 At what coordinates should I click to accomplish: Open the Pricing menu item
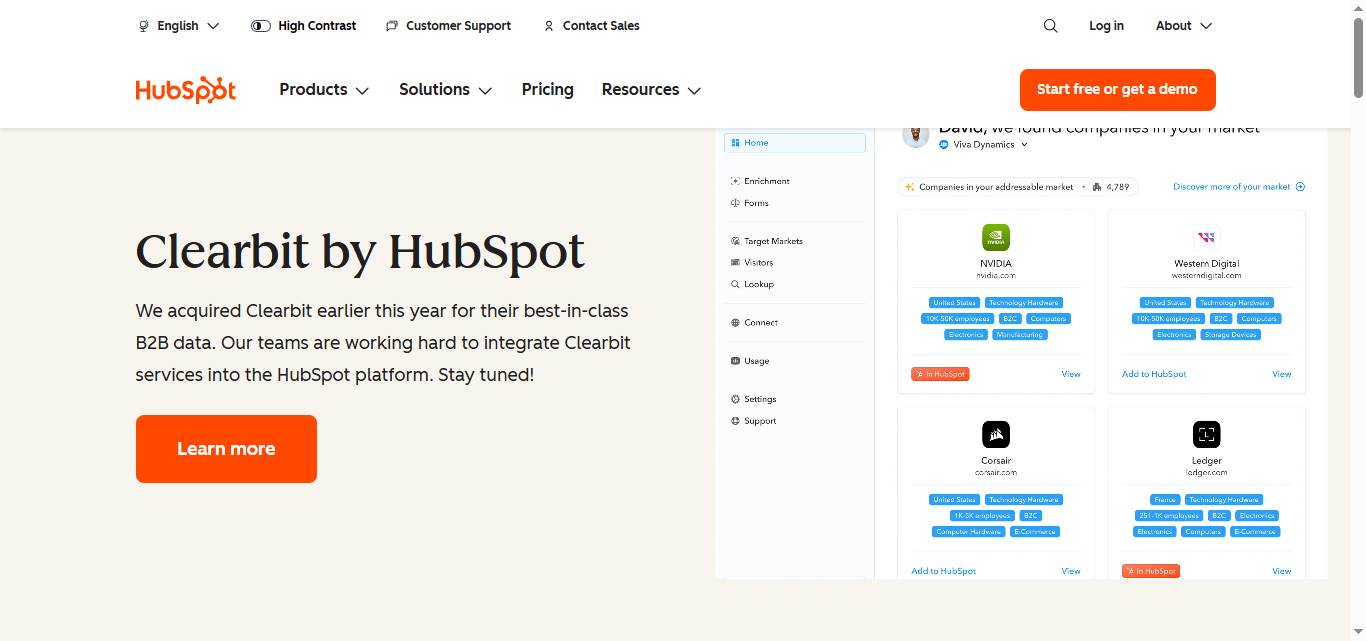click(547, 90)
